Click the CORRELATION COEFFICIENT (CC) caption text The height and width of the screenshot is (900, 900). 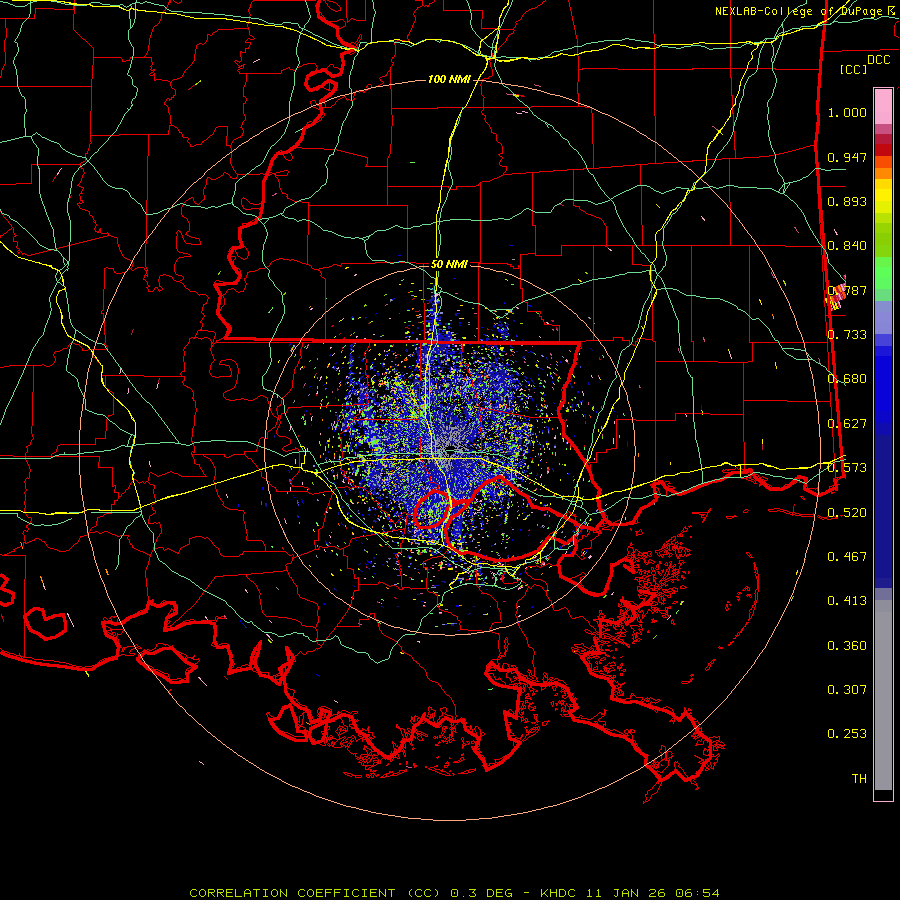tap(315, 893)
